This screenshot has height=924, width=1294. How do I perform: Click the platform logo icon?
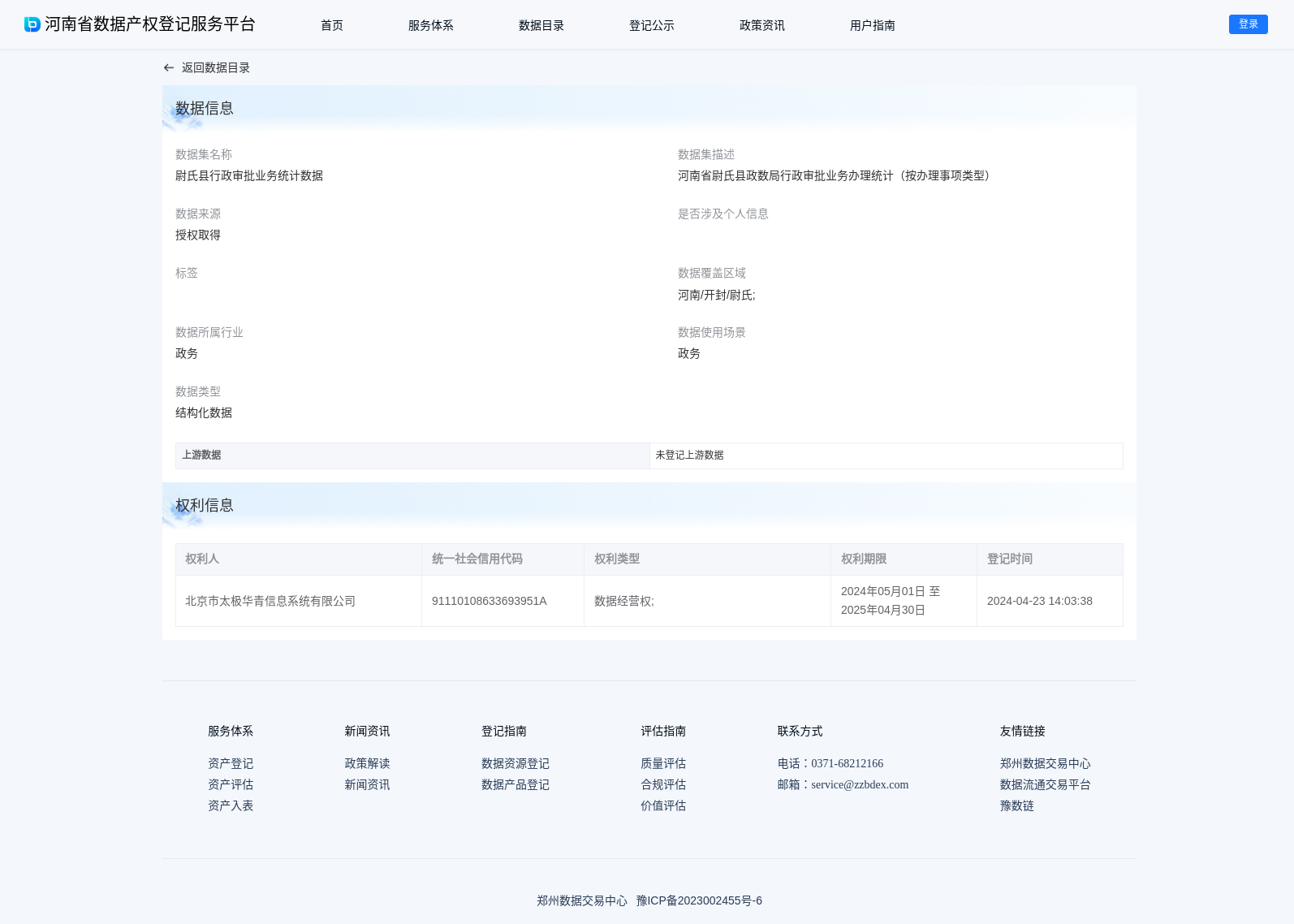32,24
